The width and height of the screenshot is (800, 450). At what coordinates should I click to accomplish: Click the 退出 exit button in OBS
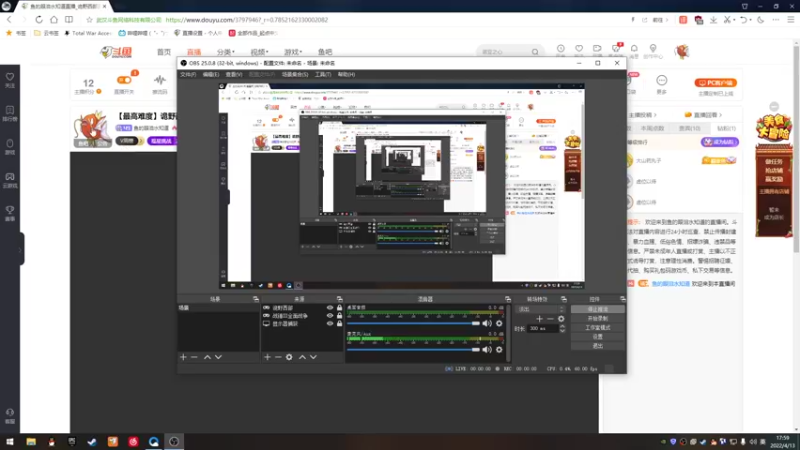pyautogui.click(x=597, y=346)
